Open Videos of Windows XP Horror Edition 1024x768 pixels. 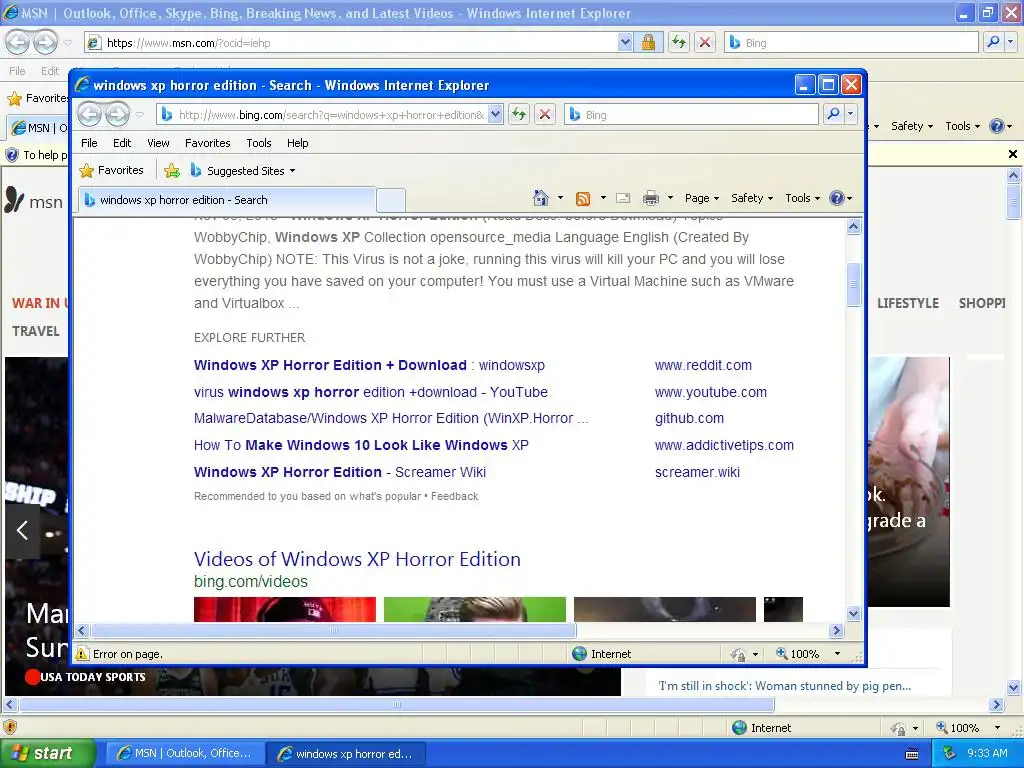point(357,559)
